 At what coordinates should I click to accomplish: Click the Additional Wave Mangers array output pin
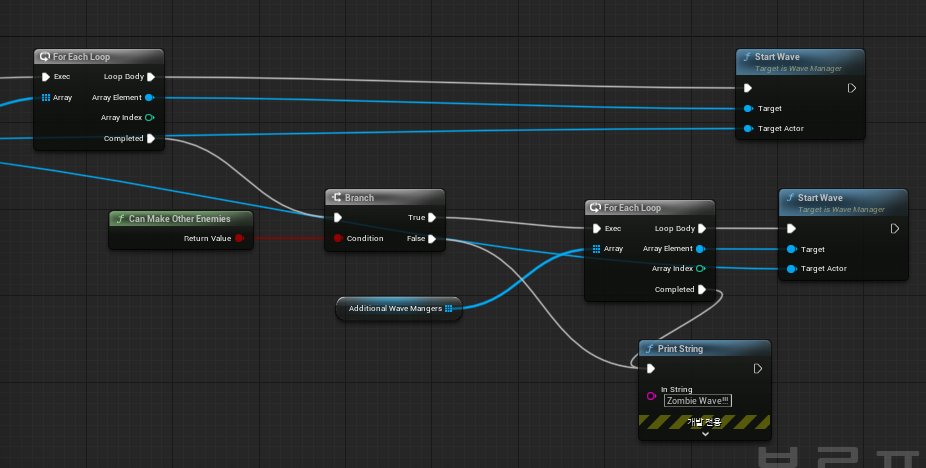point(449,308)
